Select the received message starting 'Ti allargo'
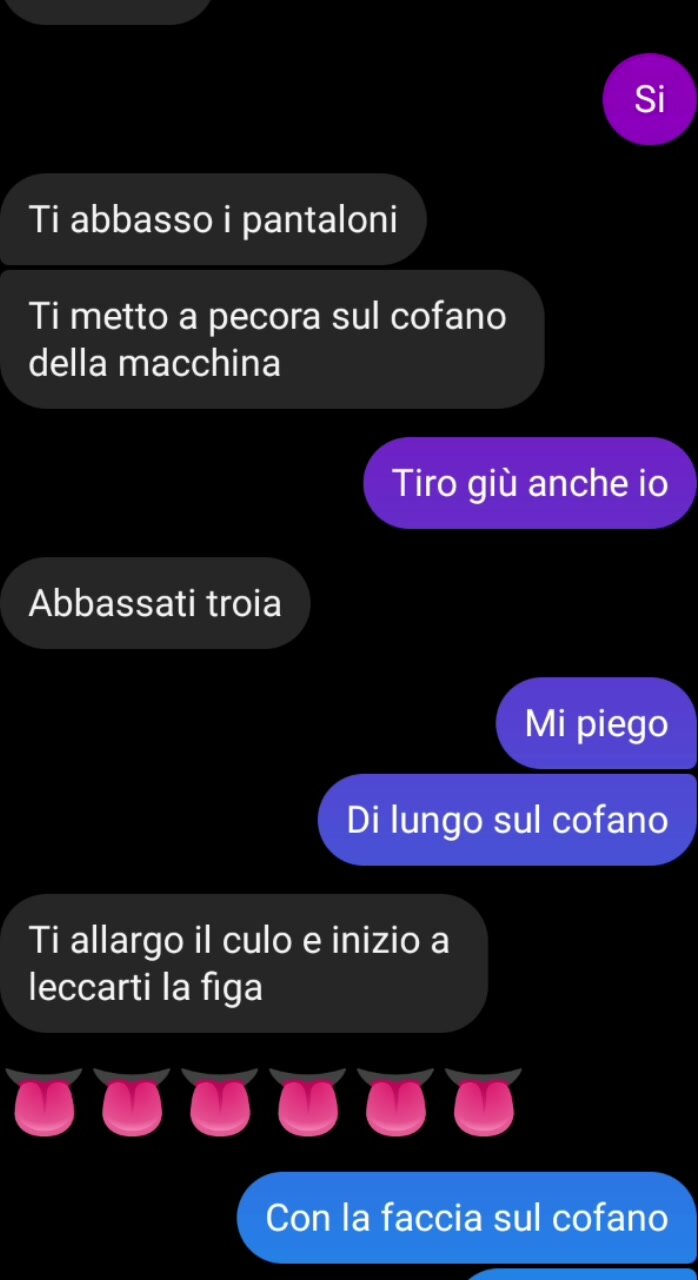This screenshot has height=1280, width=698. pos(244,963)
